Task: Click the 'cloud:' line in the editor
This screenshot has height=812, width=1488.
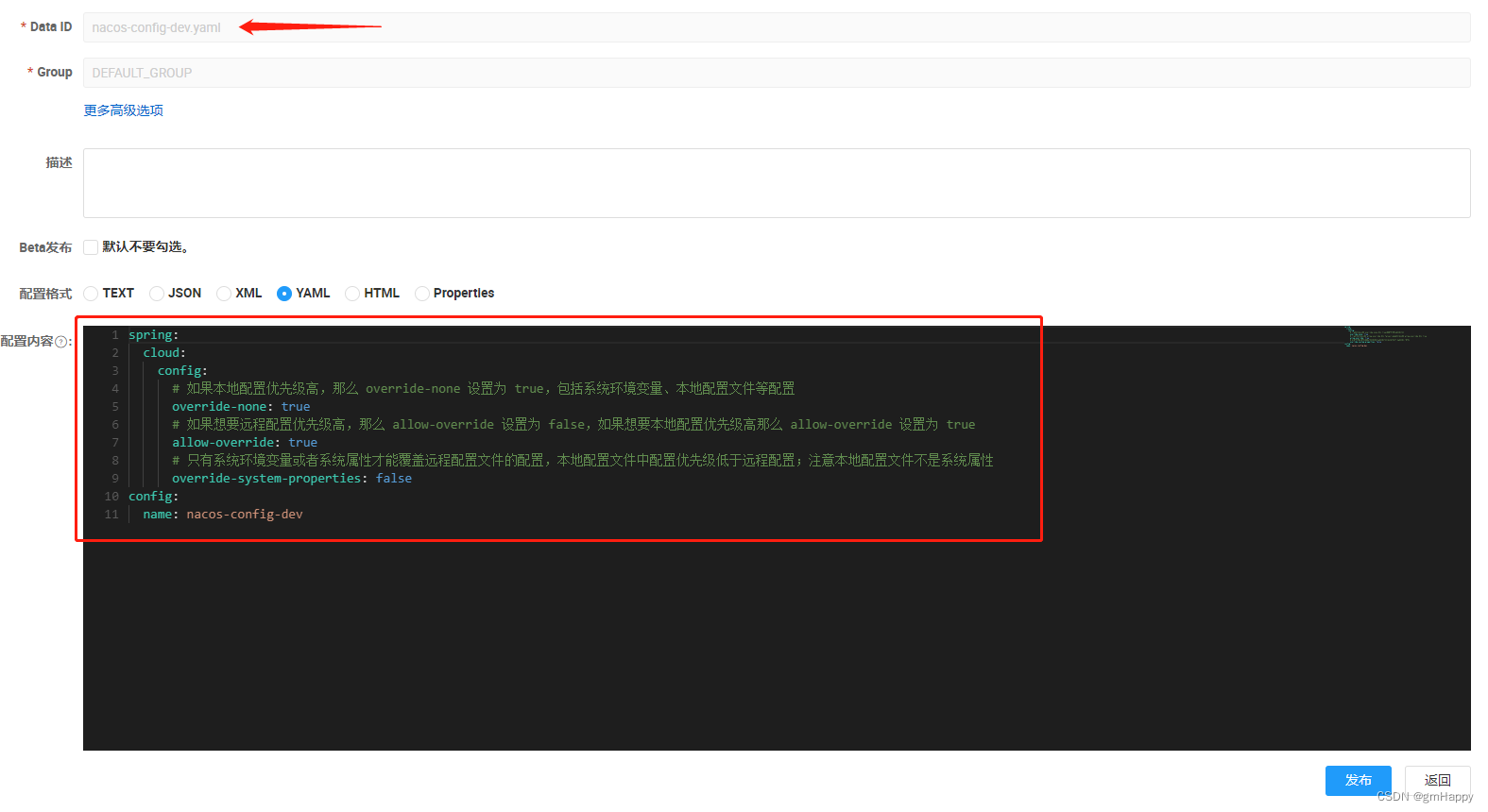Action: 164,353
